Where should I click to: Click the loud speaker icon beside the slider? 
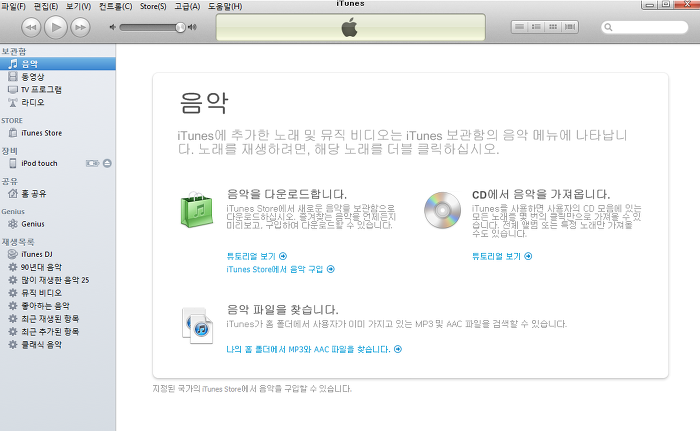click(x=192, y=27)
